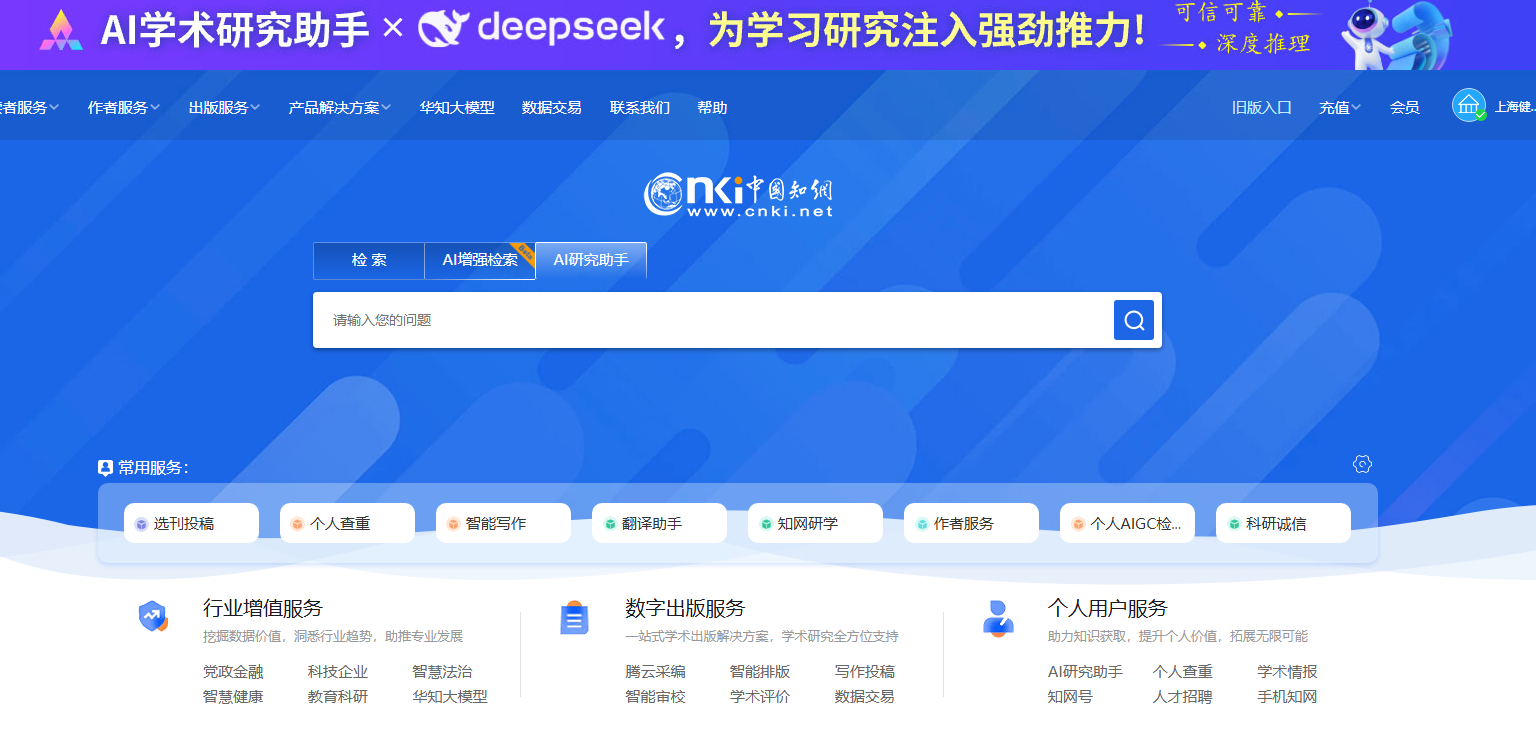Click the 数字出版服务 clipboard icon
This screenshot has height=752, width=1536.
coord(574,619)
